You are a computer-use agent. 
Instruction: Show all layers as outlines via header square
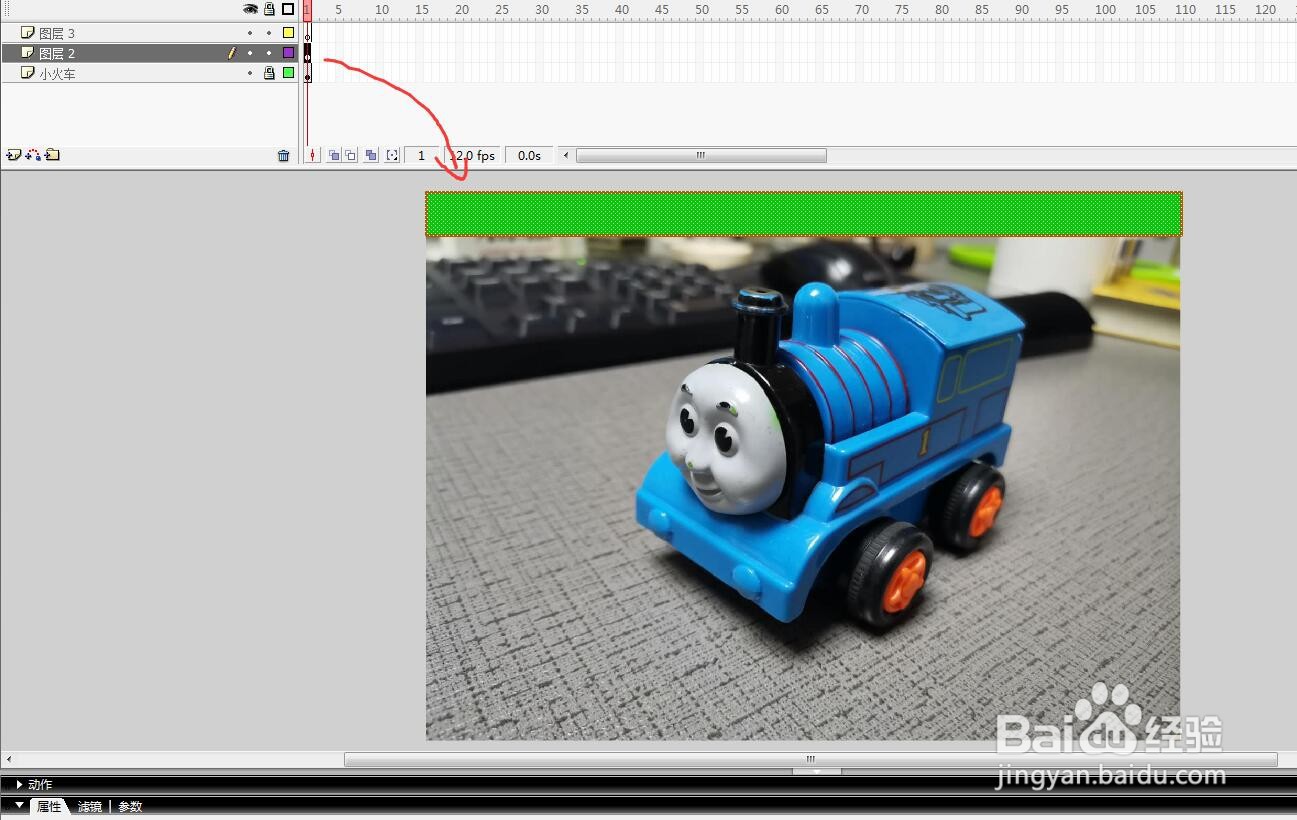pyautogui.click(x=288, y=9)
